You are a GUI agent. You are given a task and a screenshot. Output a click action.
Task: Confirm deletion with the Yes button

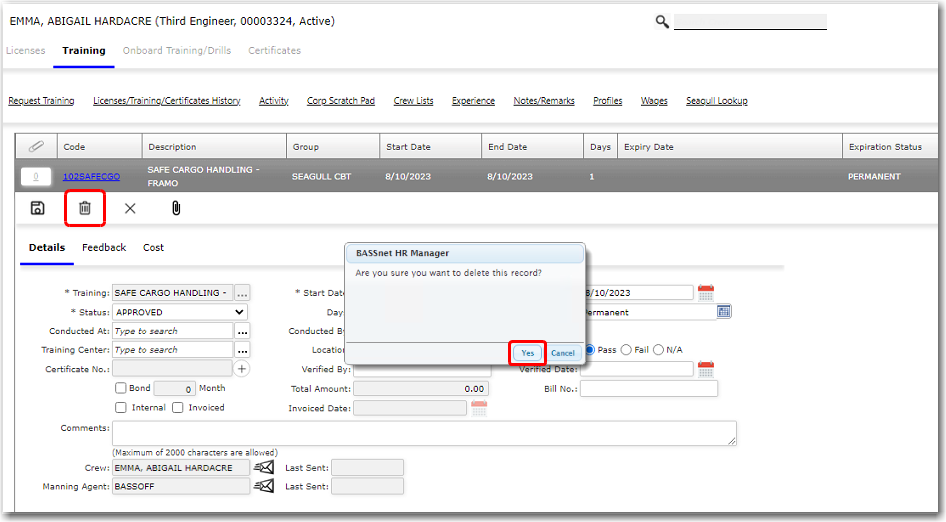[x=527, y=353]
